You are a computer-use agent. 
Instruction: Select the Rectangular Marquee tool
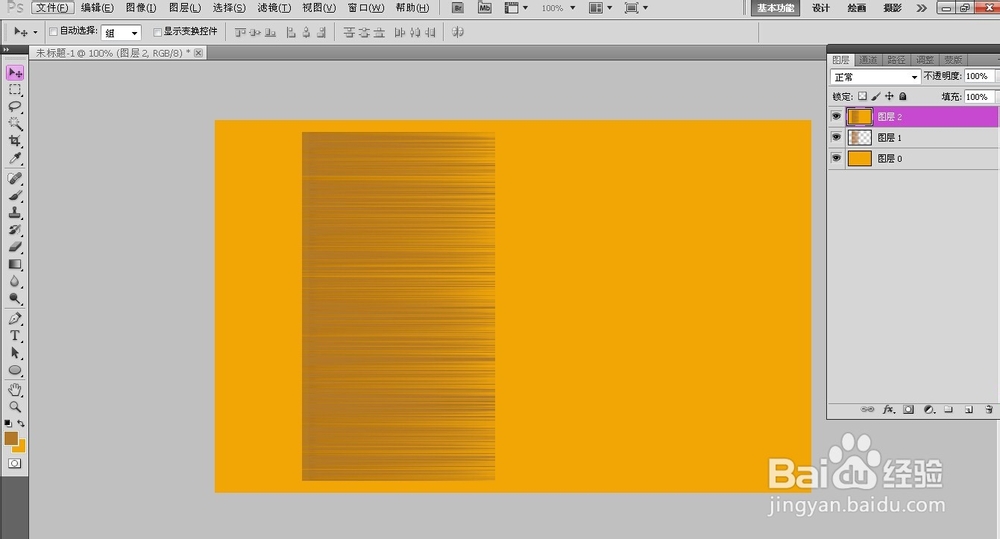pos(15,90)
